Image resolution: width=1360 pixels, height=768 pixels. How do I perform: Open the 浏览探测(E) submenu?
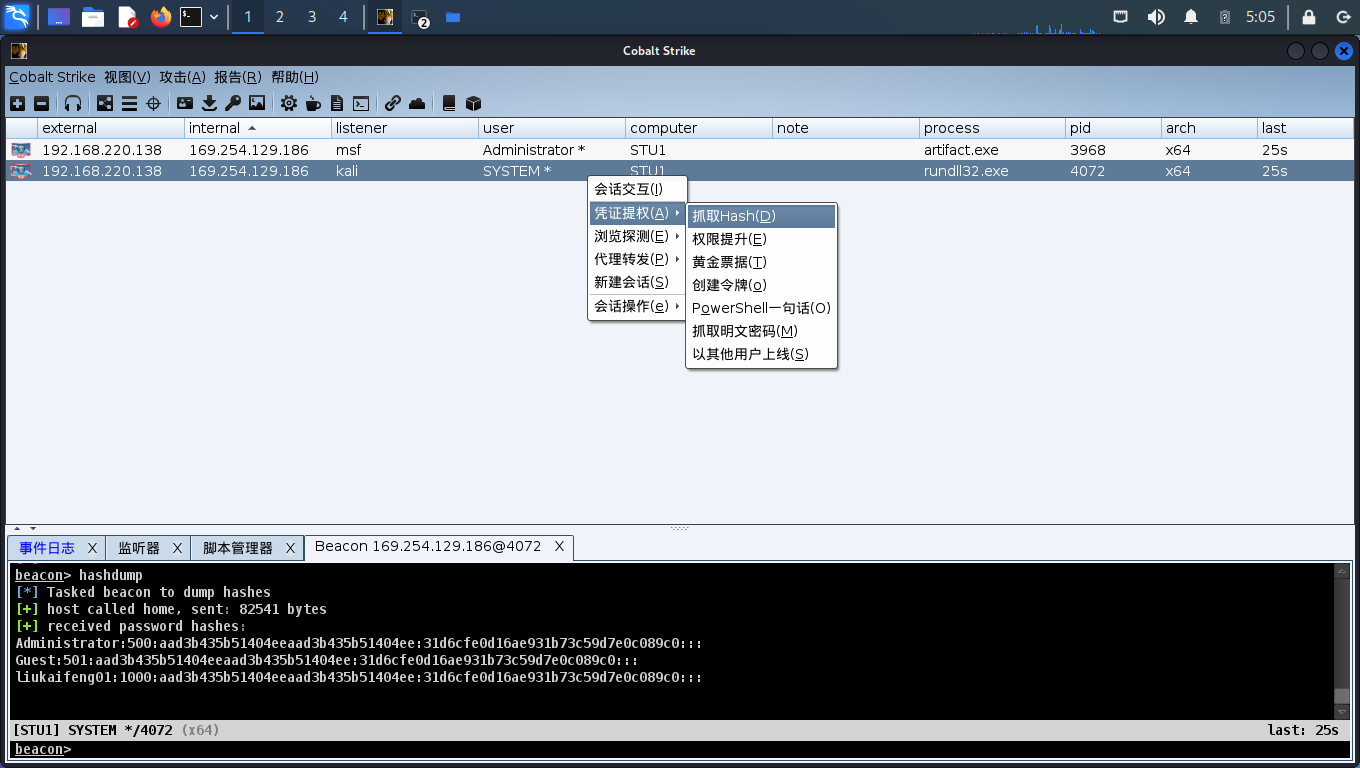tap(637, 236)
